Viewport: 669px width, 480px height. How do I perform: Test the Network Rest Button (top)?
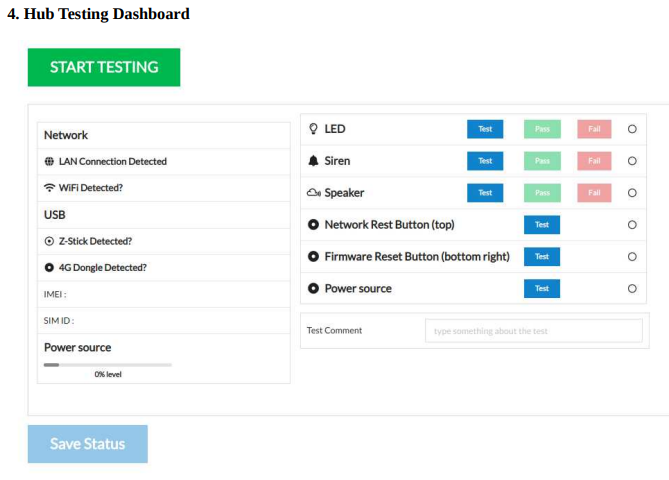click(x=542, y=225)
